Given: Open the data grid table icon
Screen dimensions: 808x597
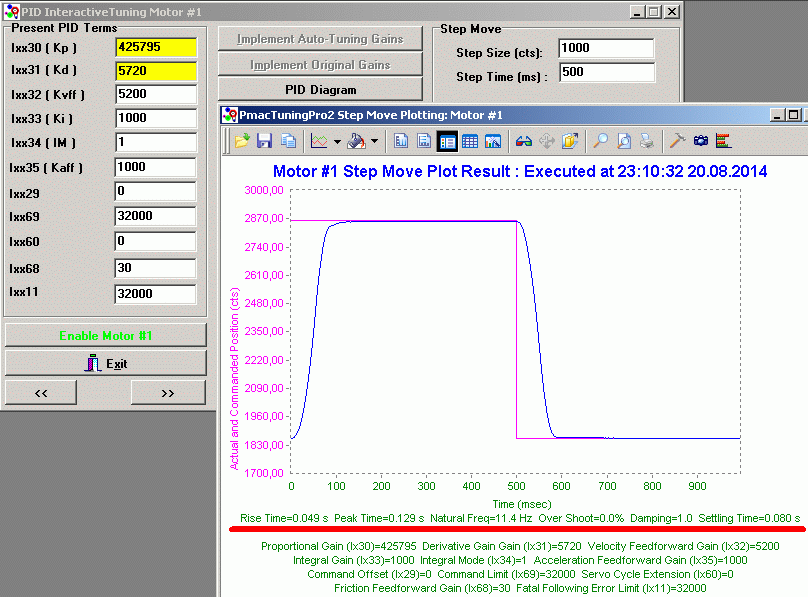Looking at the screenshot, I should (x=469, y=141).
